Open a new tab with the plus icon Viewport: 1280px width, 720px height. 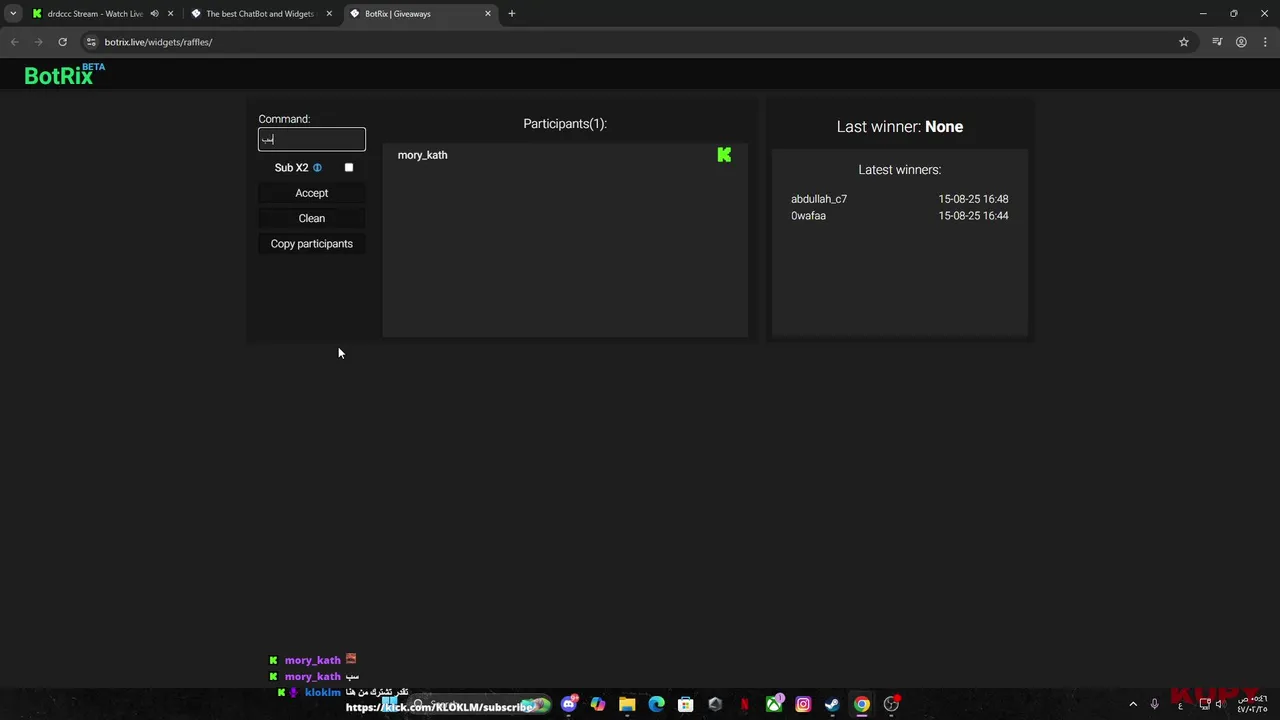512,14
